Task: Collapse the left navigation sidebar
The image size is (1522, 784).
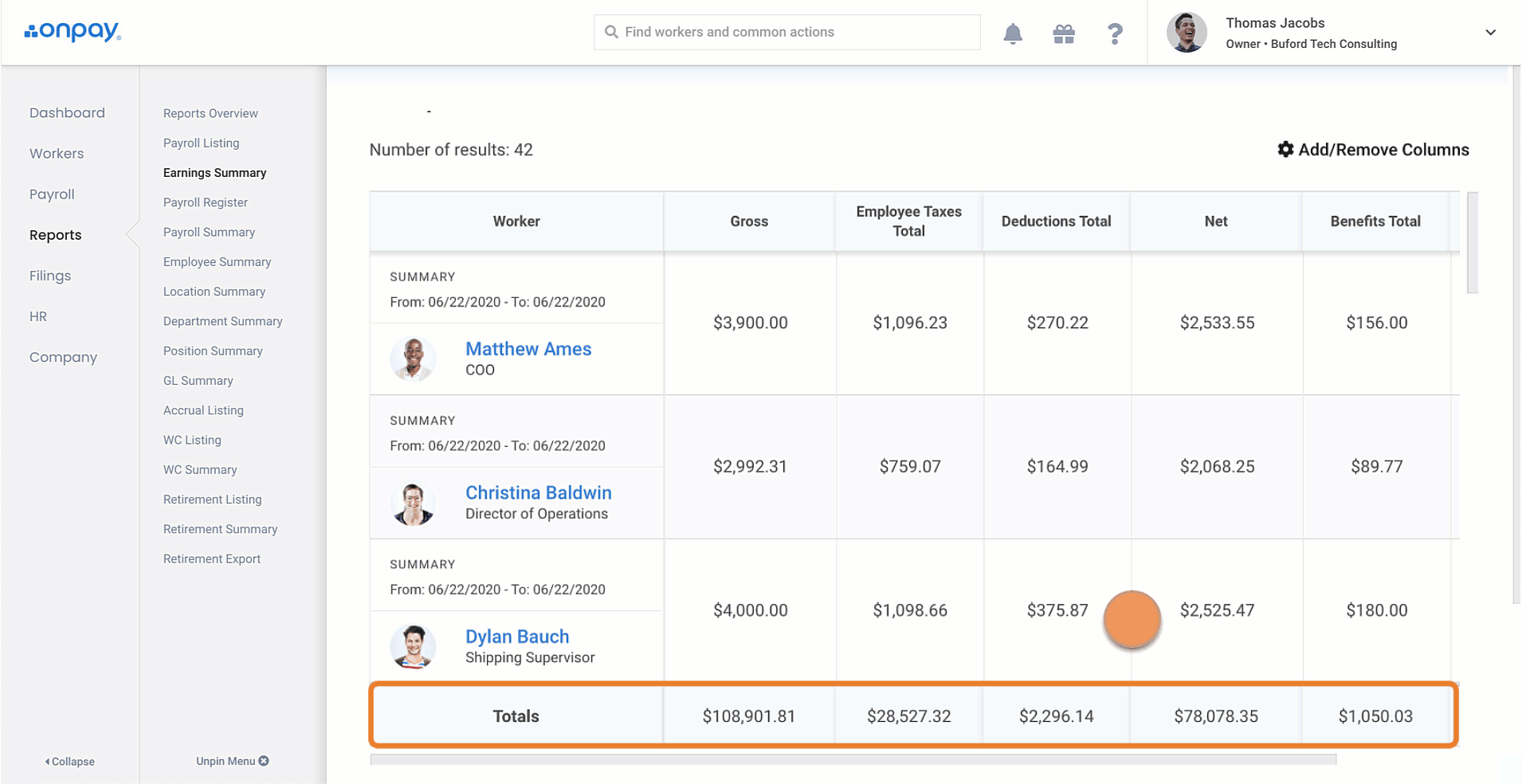Action: (x=70, y=762)
